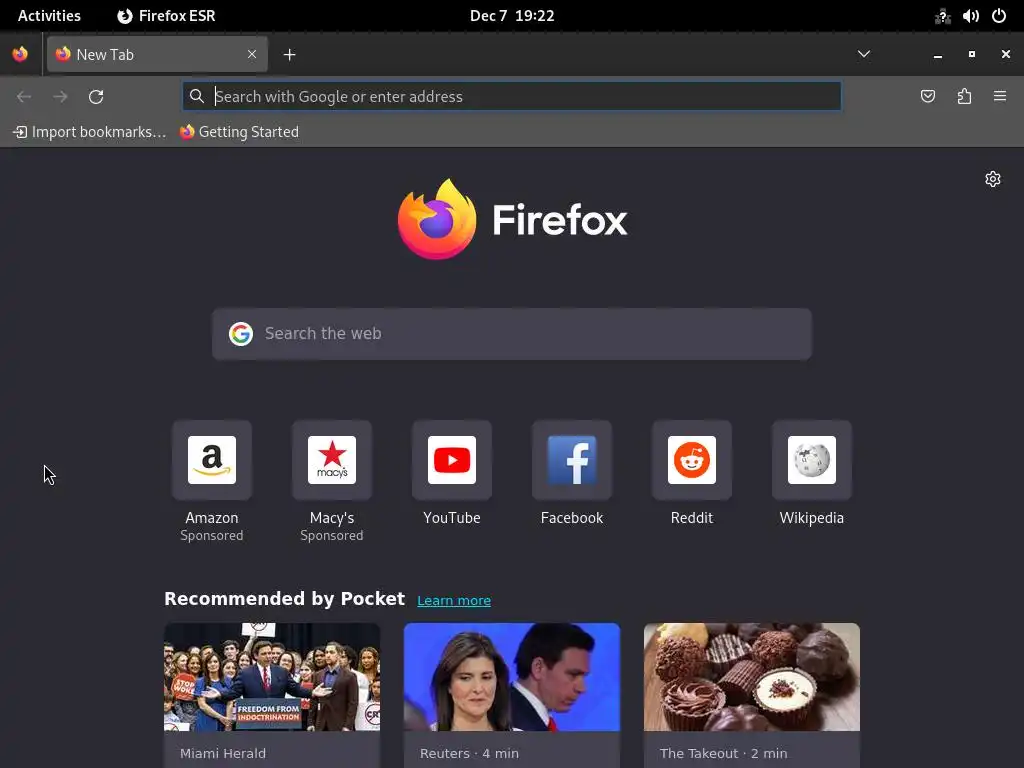Open new tab personalize settings gear

[993, 179]
